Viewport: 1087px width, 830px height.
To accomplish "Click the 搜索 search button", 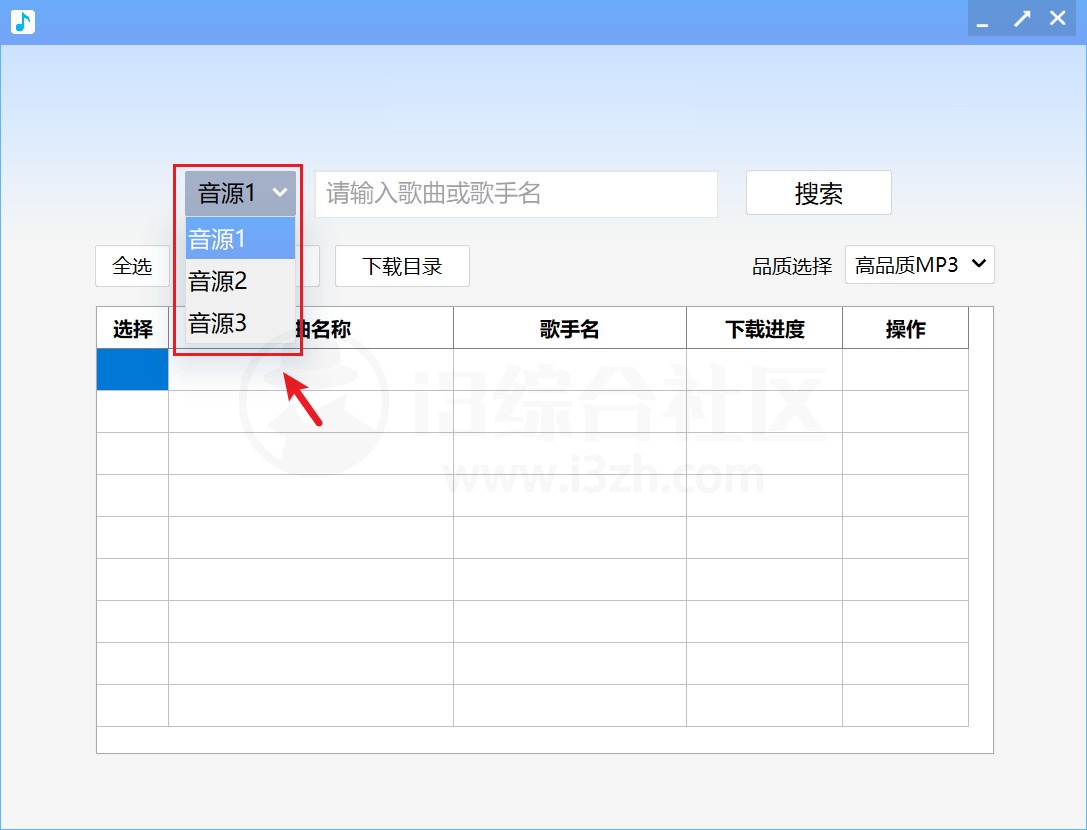I will (819, 193).
